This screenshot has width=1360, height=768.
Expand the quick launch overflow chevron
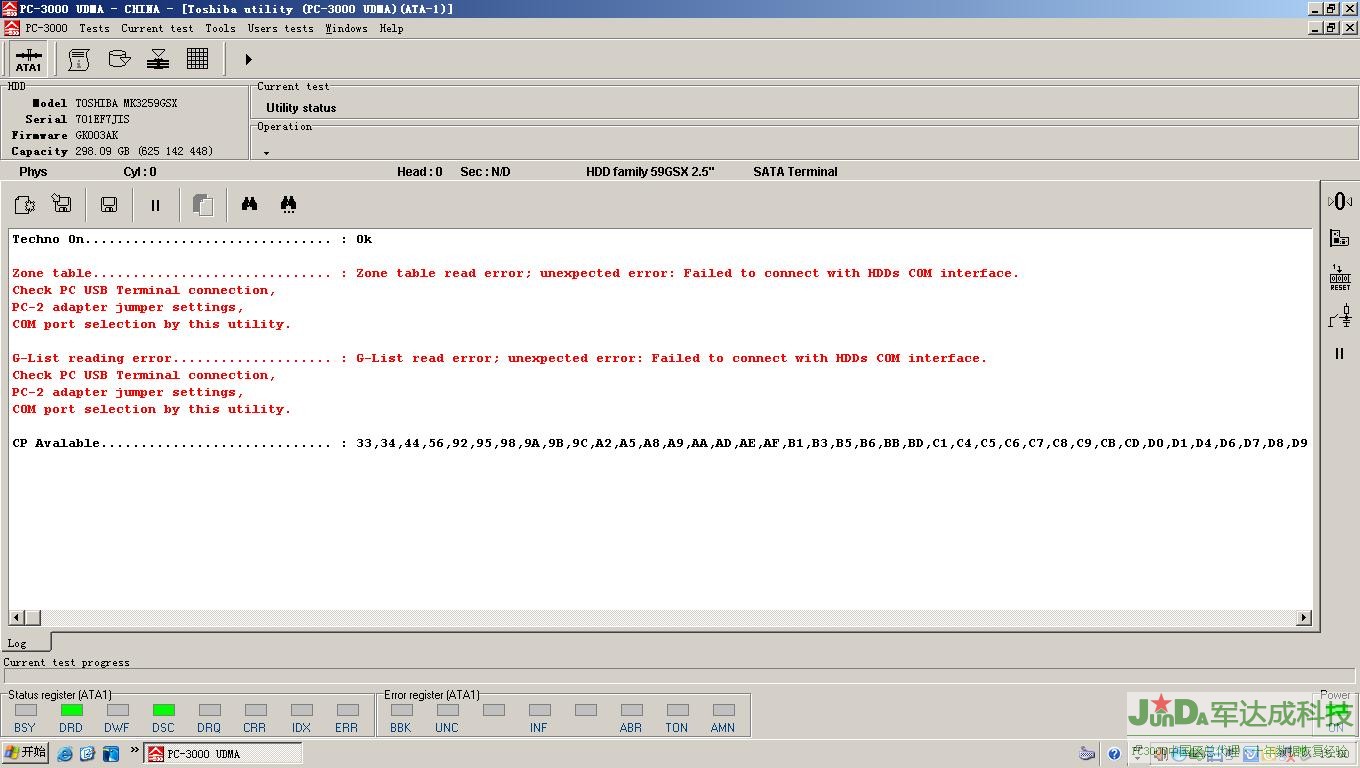(134, 750)
